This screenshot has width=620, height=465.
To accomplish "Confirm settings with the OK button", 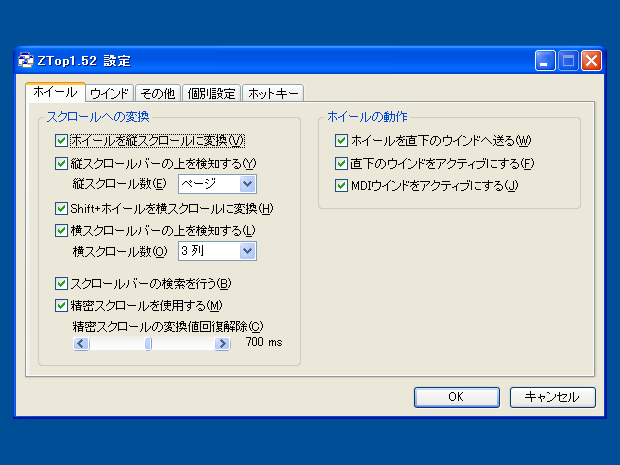I will pyautogui.click(x=457, y=397).
